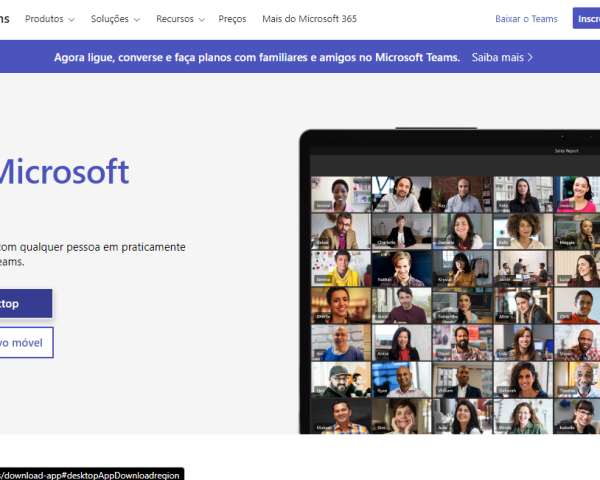Click the Baixar o Teams link
The image size is (600, 480).
point(526,19)
